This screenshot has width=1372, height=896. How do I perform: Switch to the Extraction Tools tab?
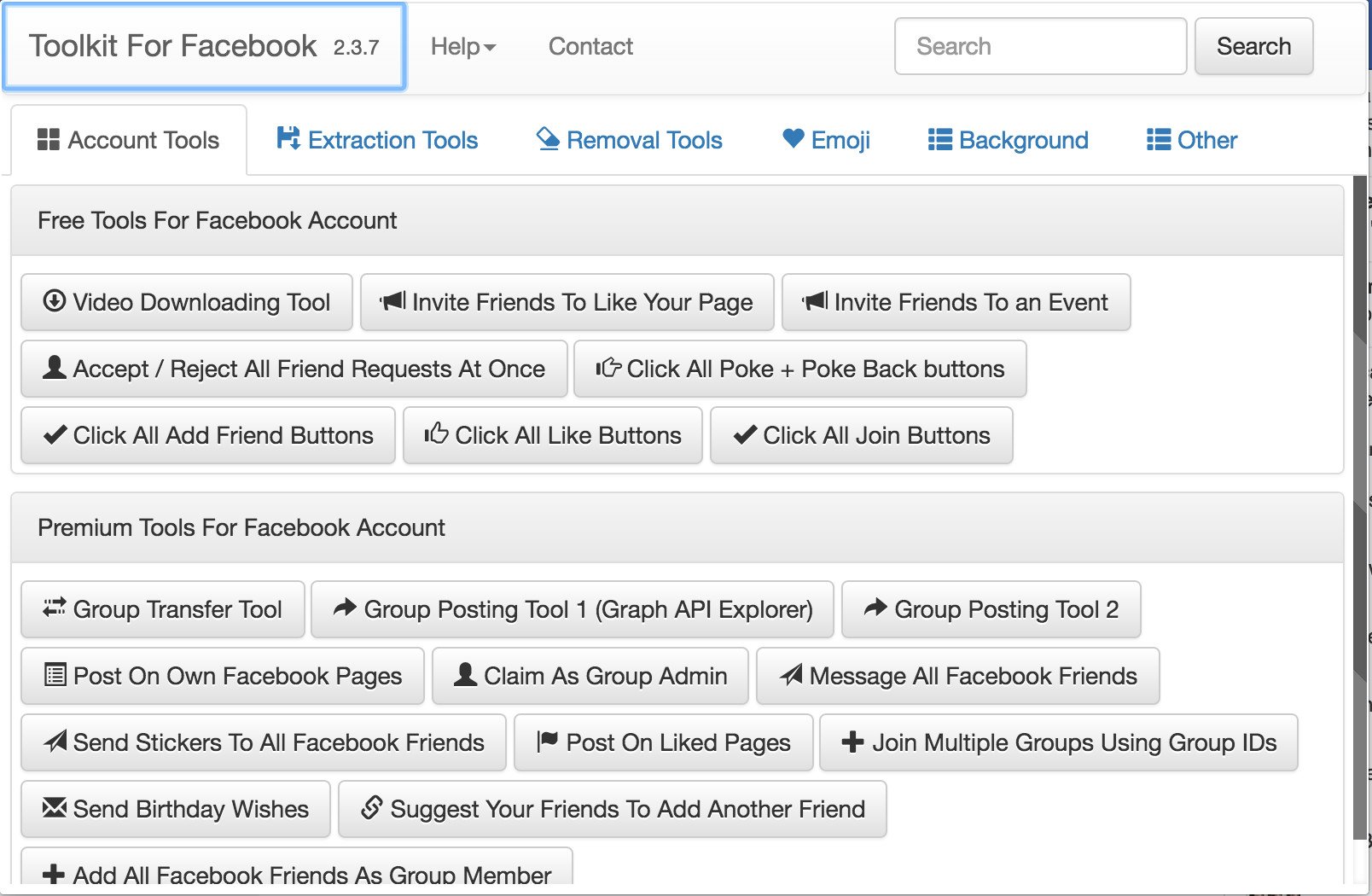[x=377, y=140]
